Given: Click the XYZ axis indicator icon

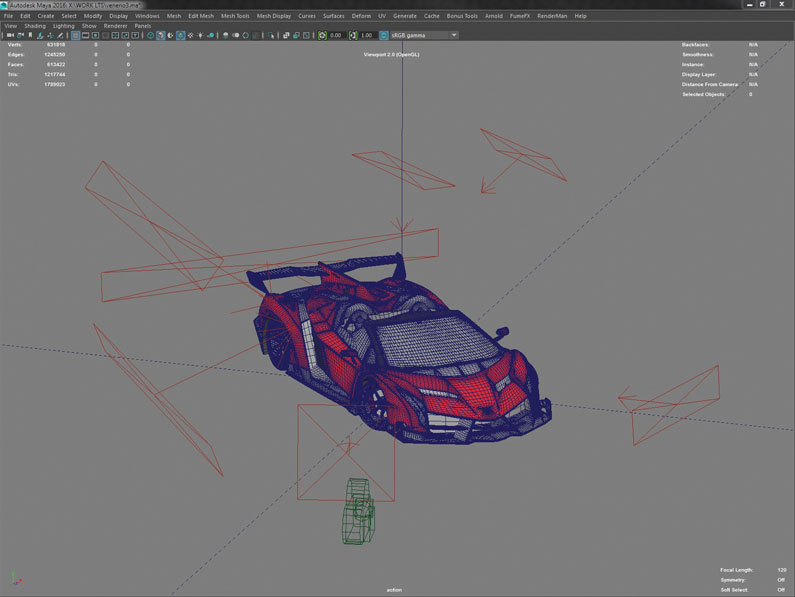Looking at the screenshot, I should 16,579.
